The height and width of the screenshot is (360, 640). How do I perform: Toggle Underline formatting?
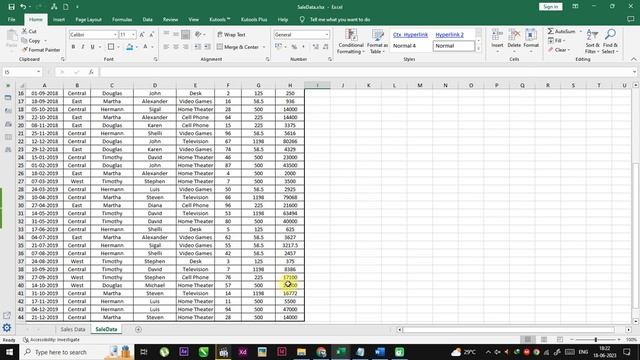[93, 47]
